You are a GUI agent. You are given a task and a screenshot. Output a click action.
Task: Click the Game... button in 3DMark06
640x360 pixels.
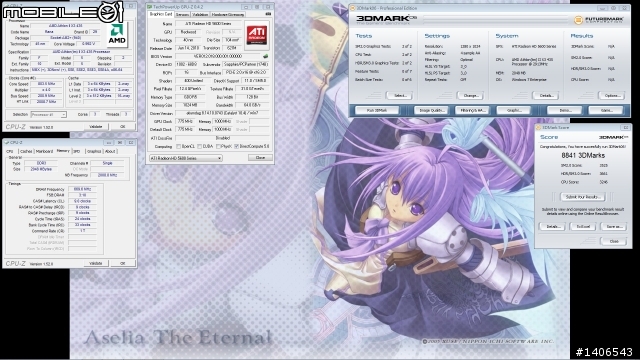tap(606, 110)
